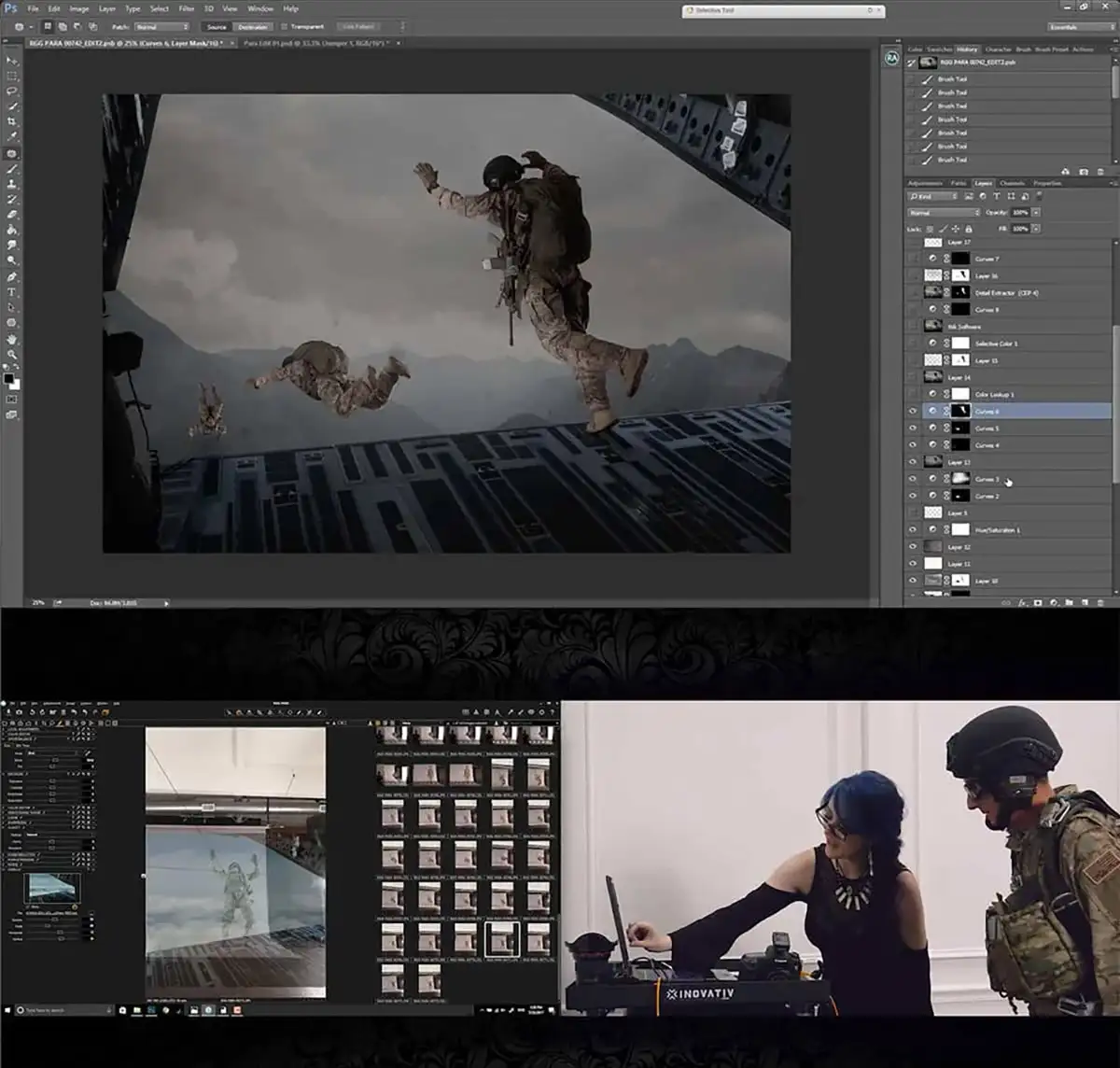Select the Brush tool in the toolbox
Screen dimensions: 1120x1068
tap(12, 169)
